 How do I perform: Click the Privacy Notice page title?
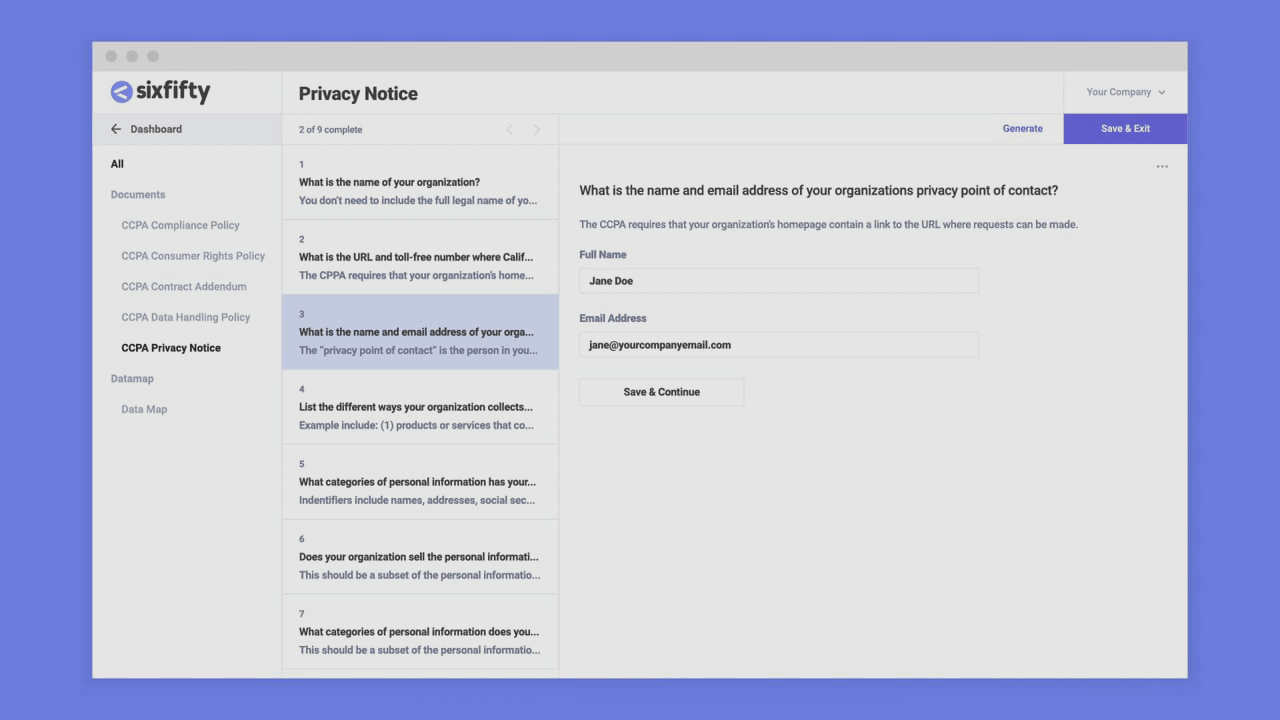click(358, 94)
